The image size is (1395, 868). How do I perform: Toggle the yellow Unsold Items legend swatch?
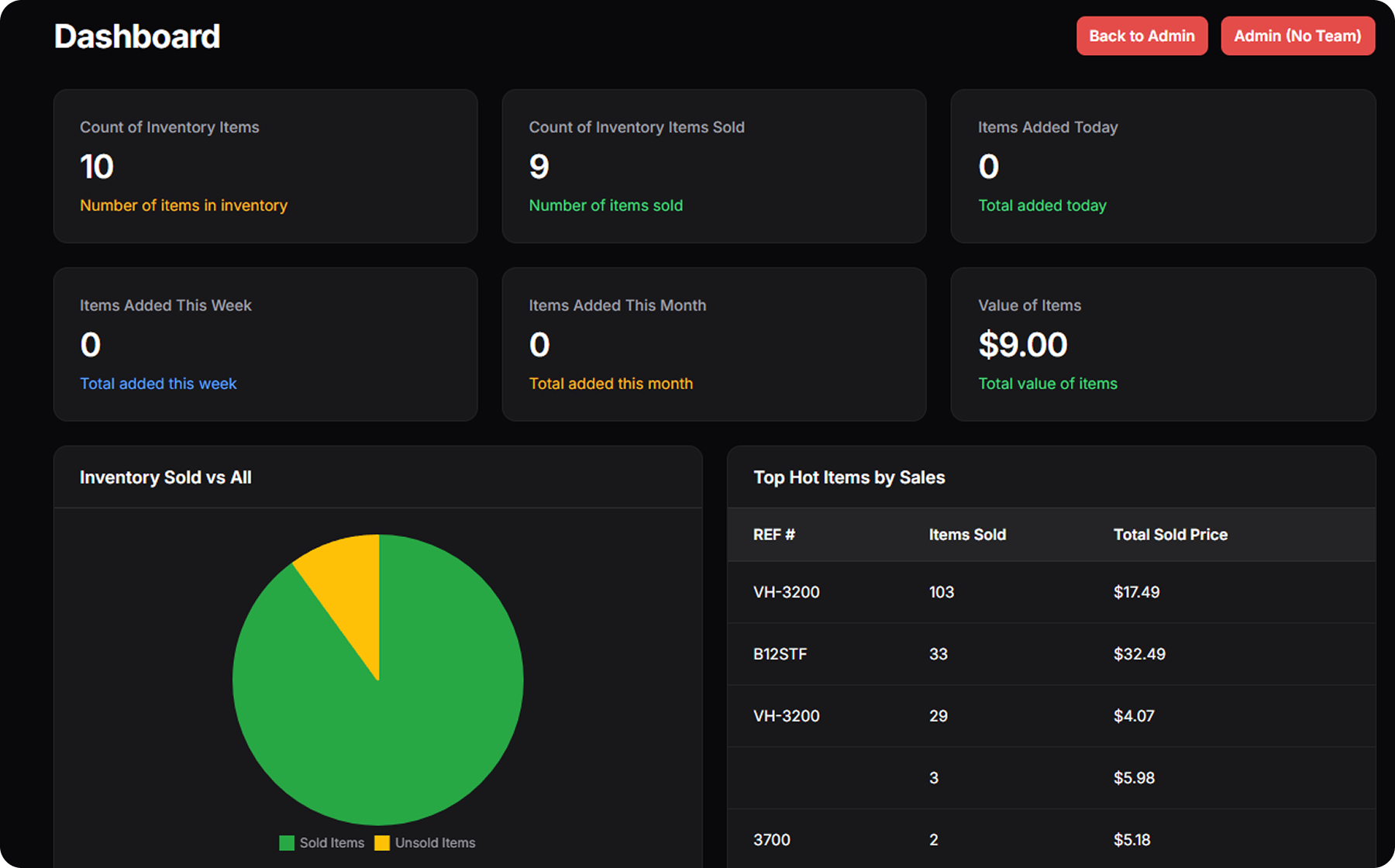click(x=382, y=842)
